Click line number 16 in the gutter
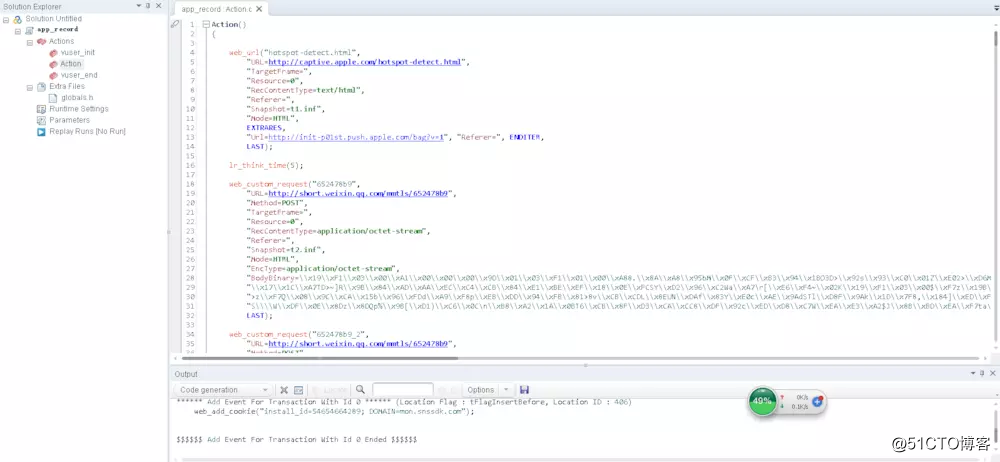 pos(191,165)
